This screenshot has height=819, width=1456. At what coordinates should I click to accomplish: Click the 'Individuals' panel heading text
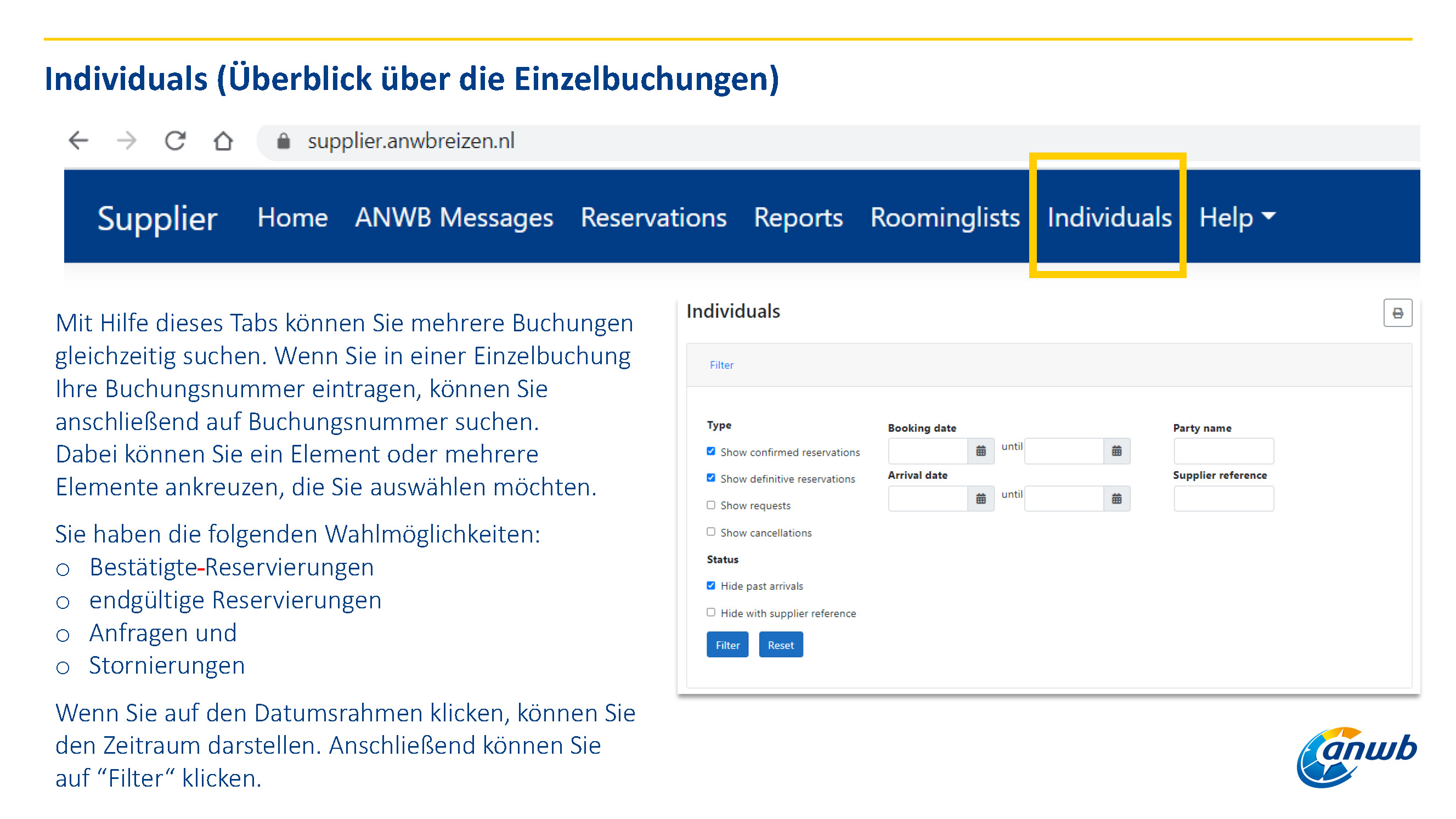tap(733, 312)
